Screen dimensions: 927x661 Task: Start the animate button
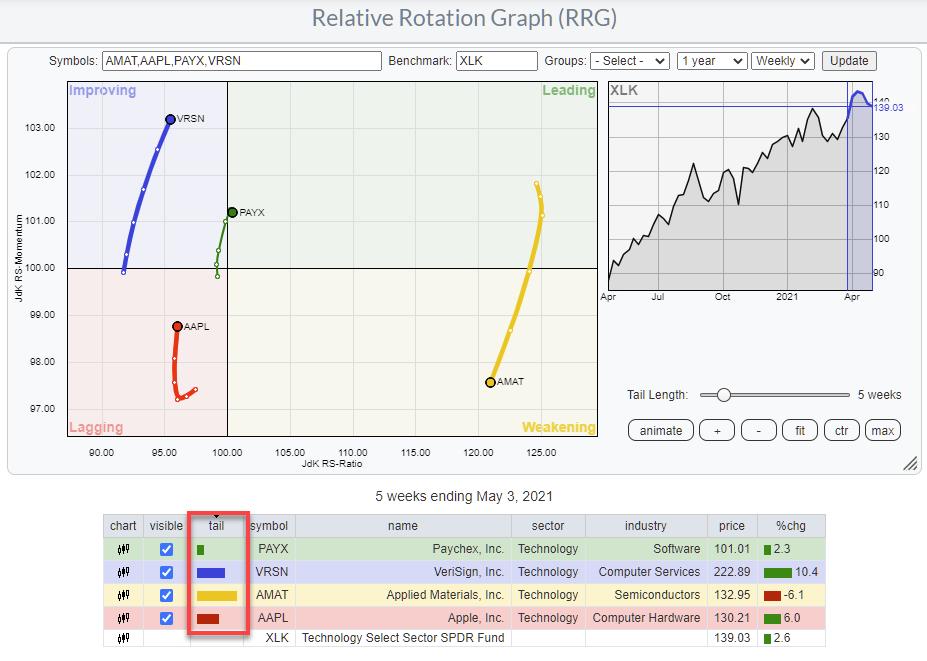(661, 430)
